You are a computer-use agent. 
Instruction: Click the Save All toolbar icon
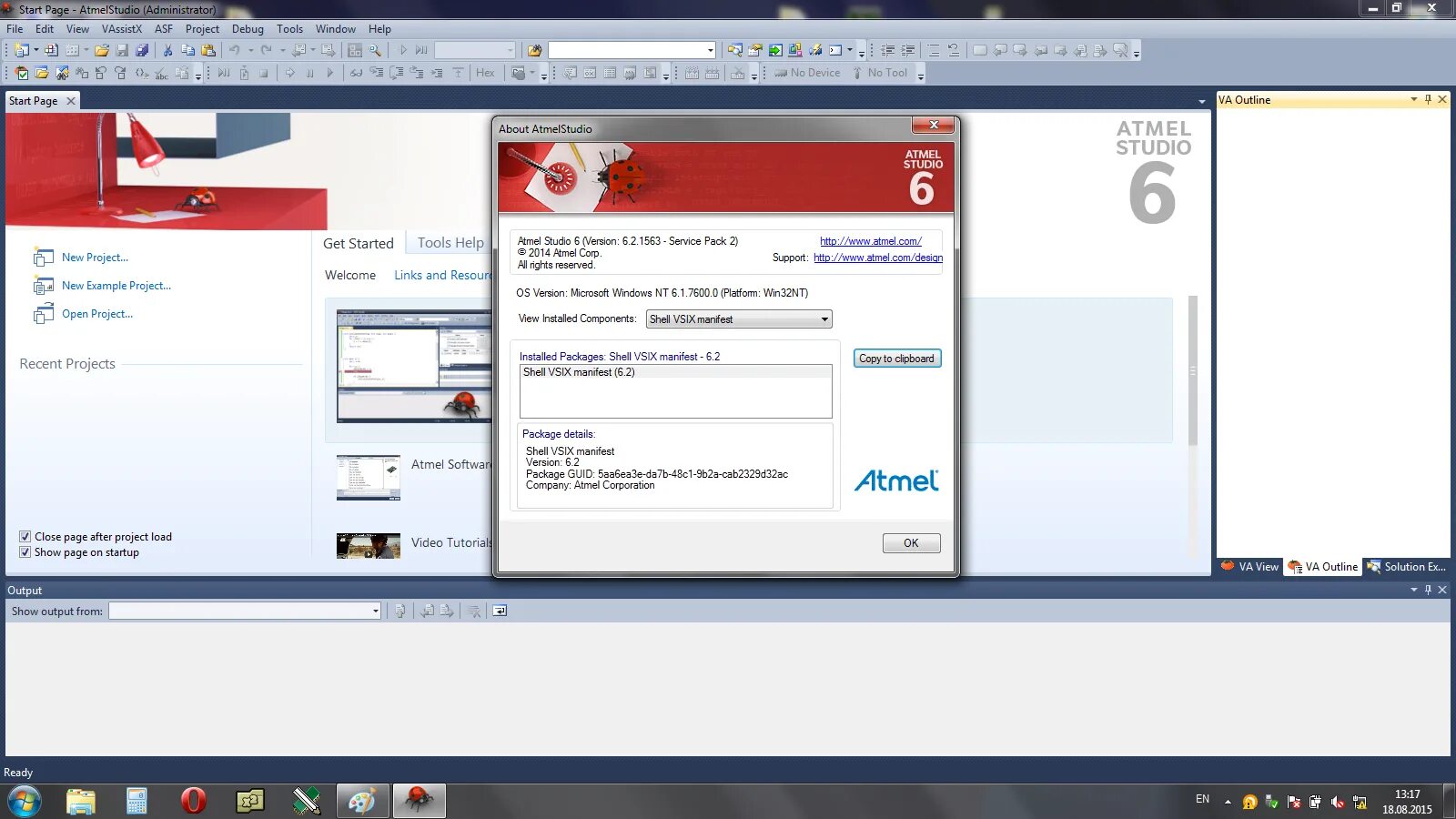coord(142,50)
